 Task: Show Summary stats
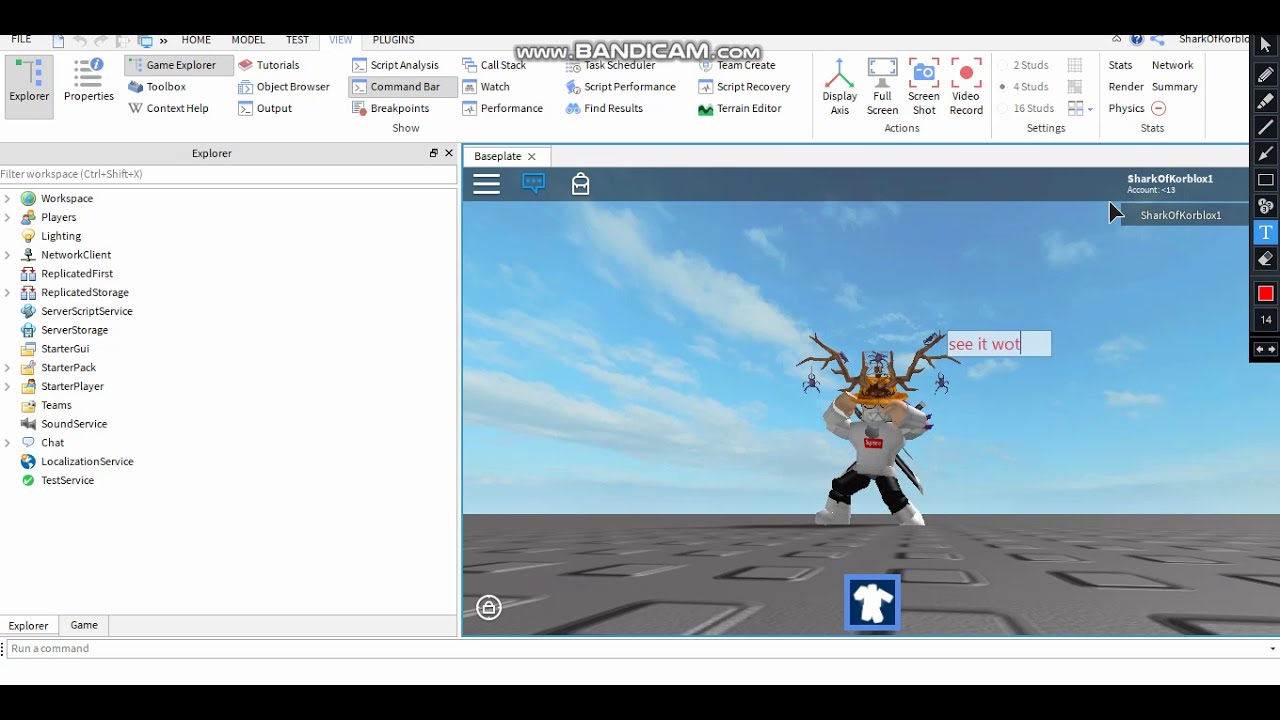point(1174,87)
